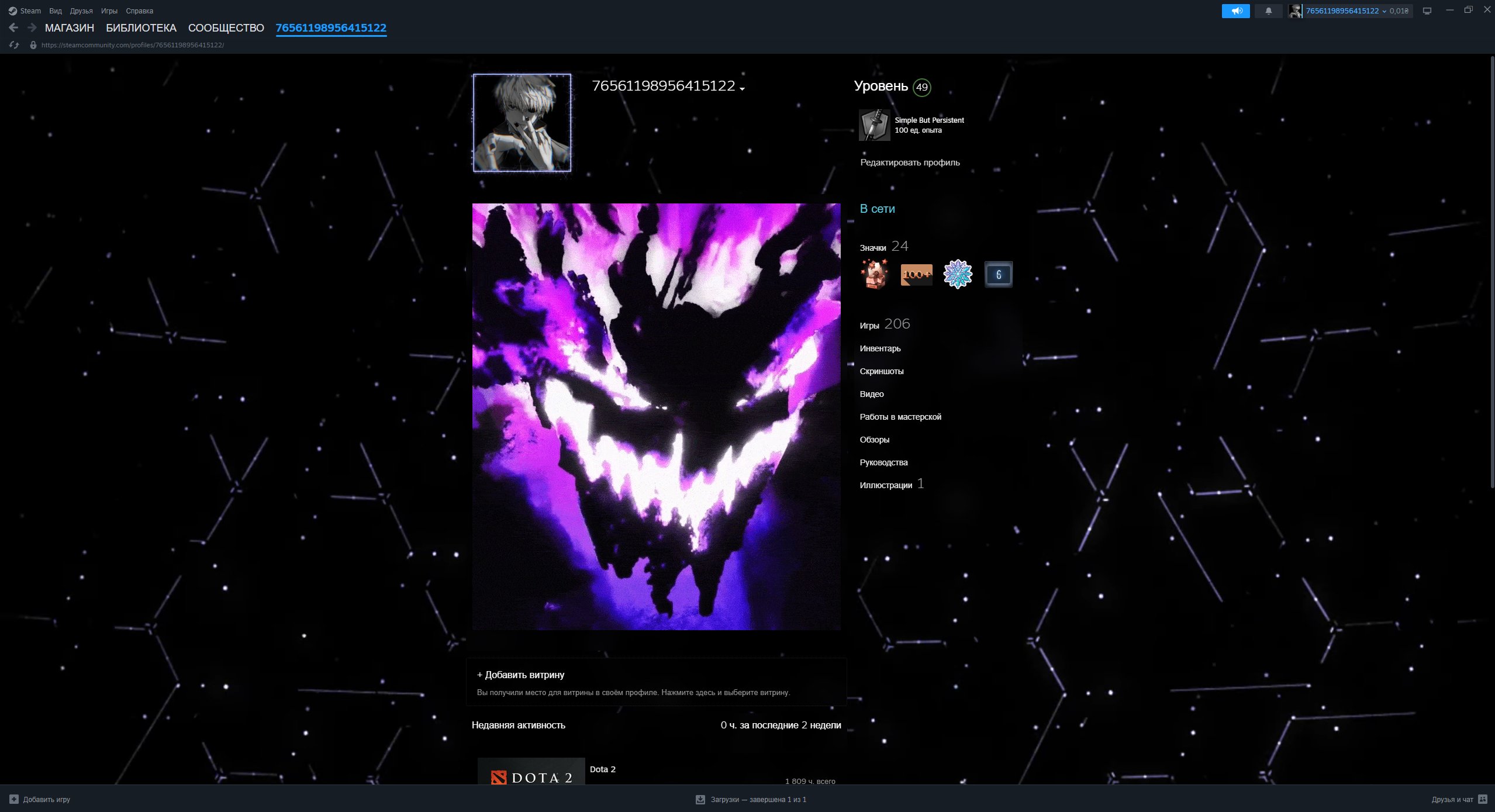
Task: Click the forward navigation arrow
Action: [x=32, y=27]
